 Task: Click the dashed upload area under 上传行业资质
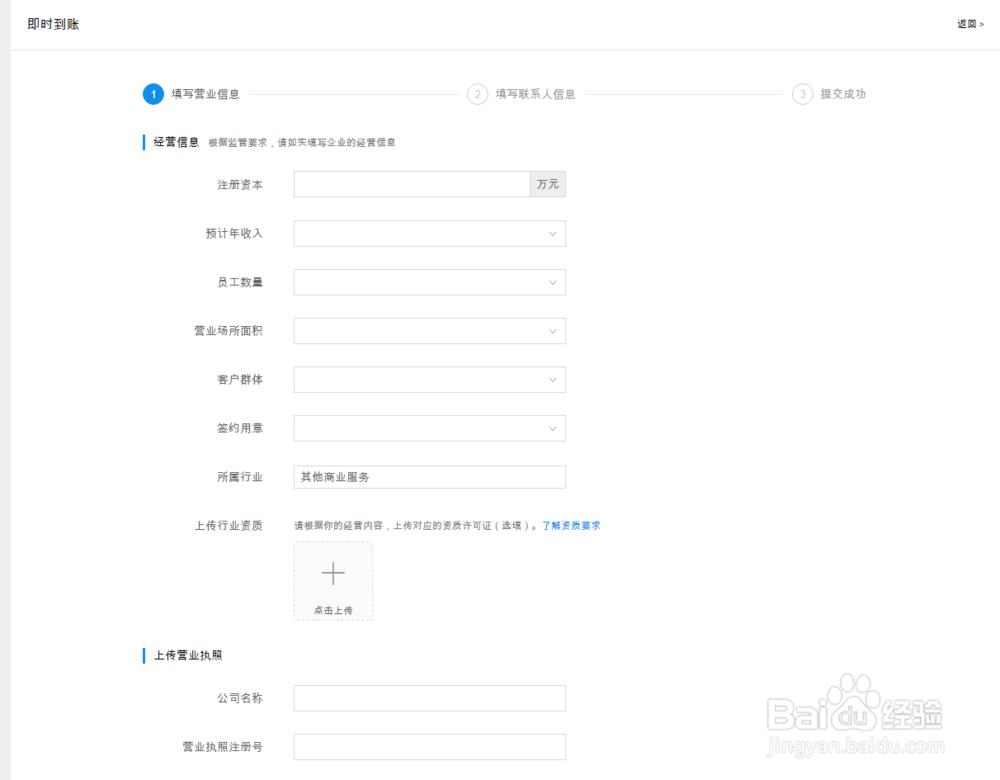point(333,580)
